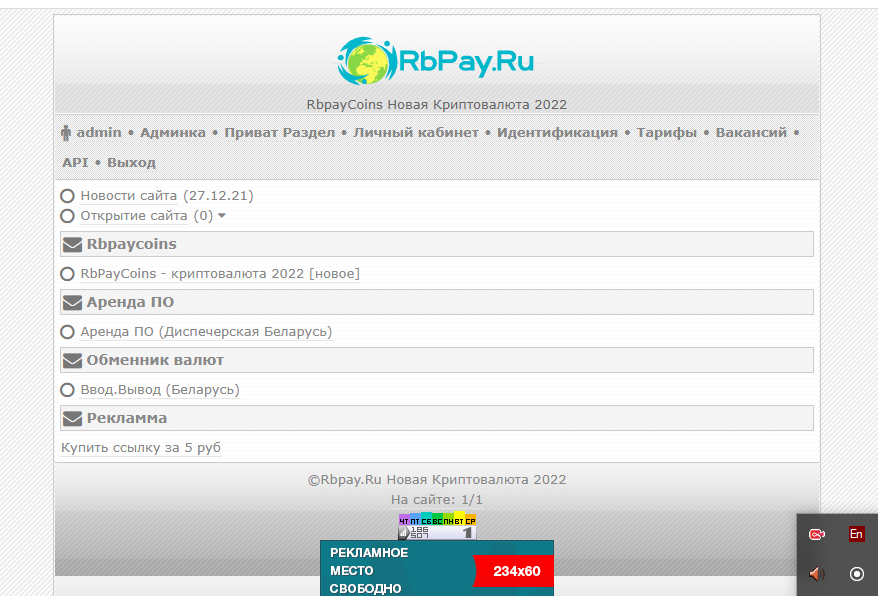This screenshot has width=878, height=596.
Task: Click the envelope icon beside Рекламма
Action: point(72,418)
